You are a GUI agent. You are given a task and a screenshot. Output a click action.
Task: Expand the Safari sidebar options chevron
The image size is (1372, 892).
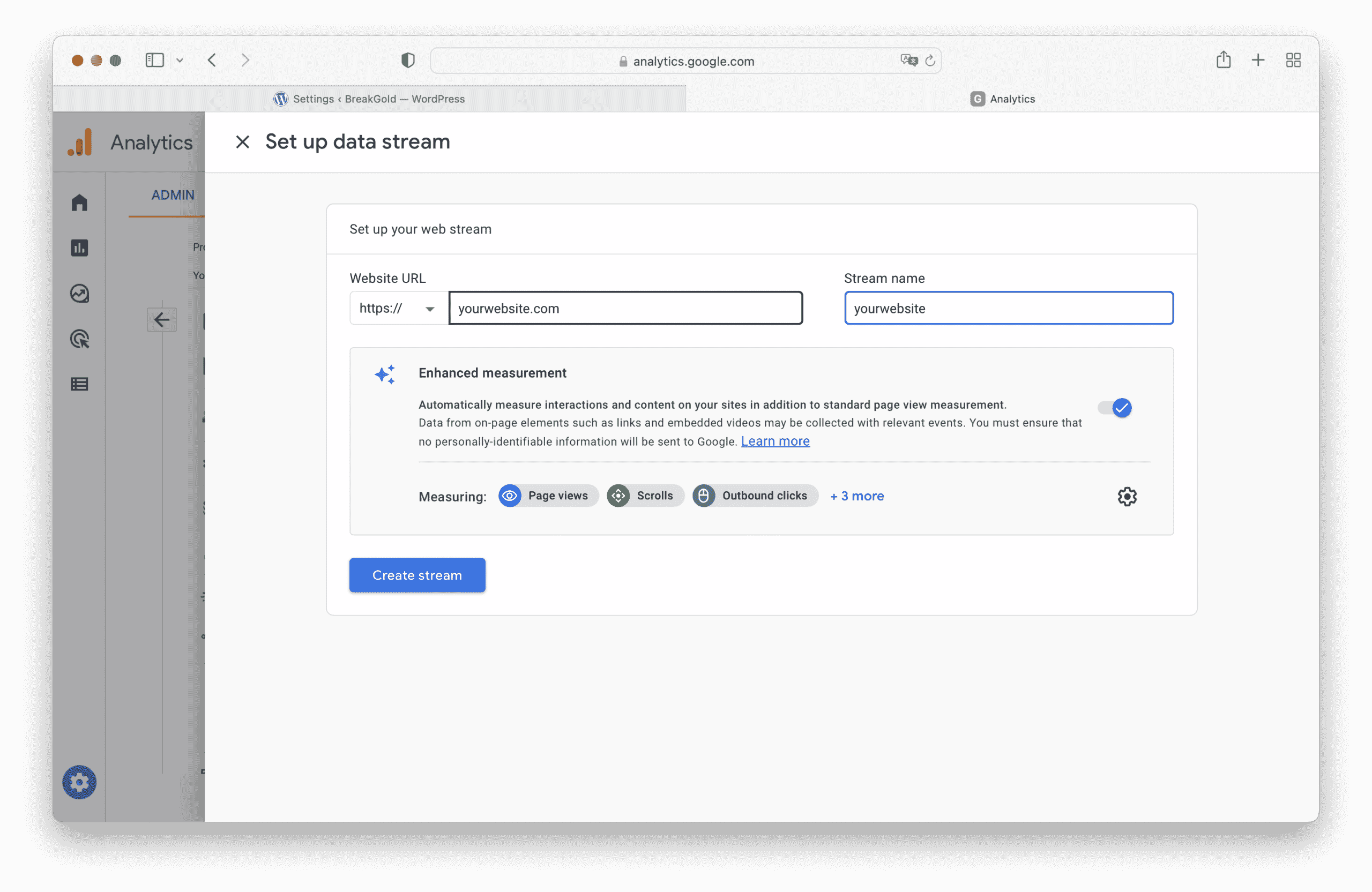(x=180, y=60)
